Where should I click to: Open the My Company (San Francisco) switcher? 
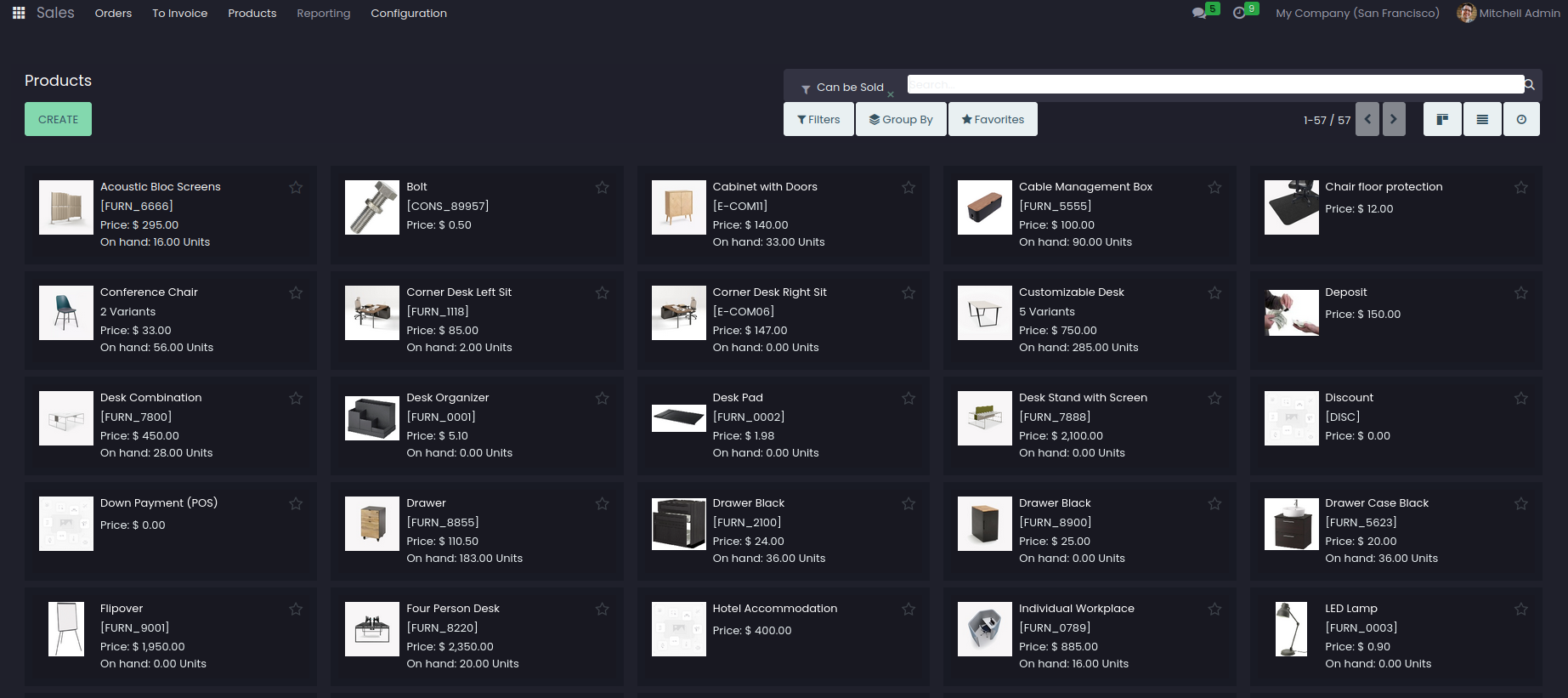pos(1357,13)
